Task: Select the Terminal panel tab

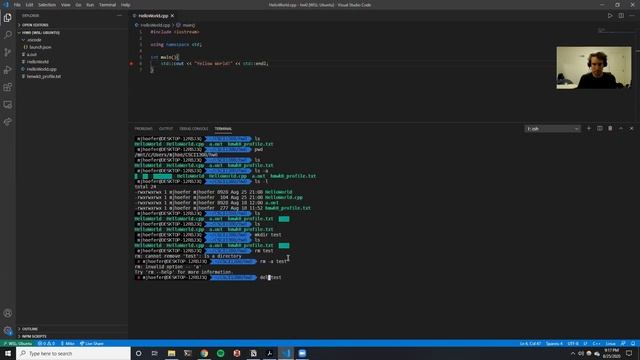Action: [223, 129]
